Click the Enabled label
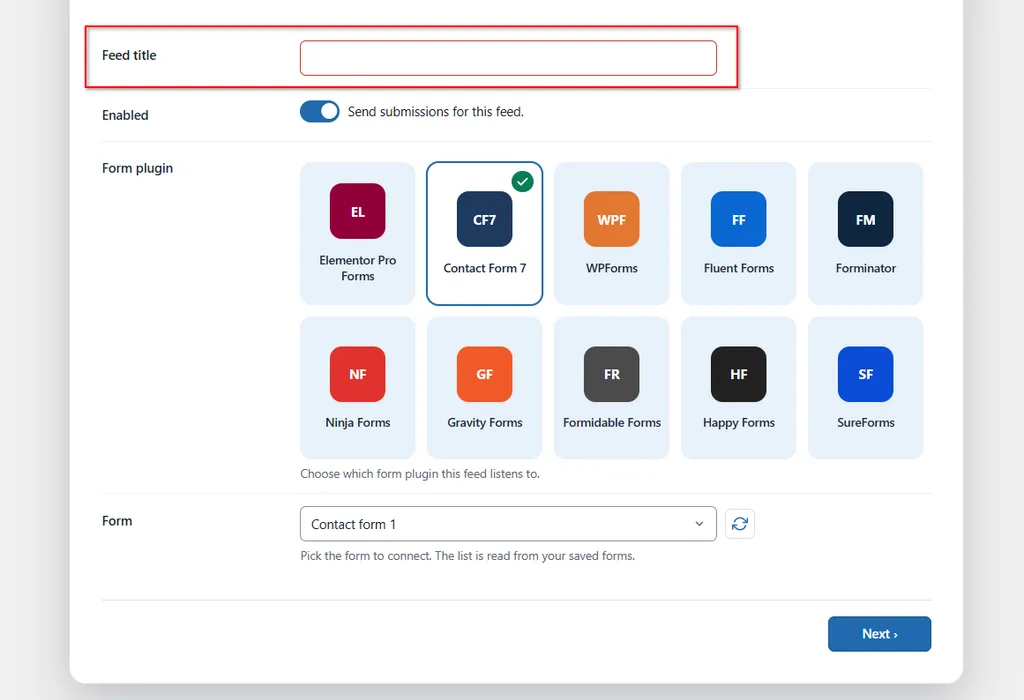The height and width of the screenshot is (700, 1024). (x=125, y=116)
